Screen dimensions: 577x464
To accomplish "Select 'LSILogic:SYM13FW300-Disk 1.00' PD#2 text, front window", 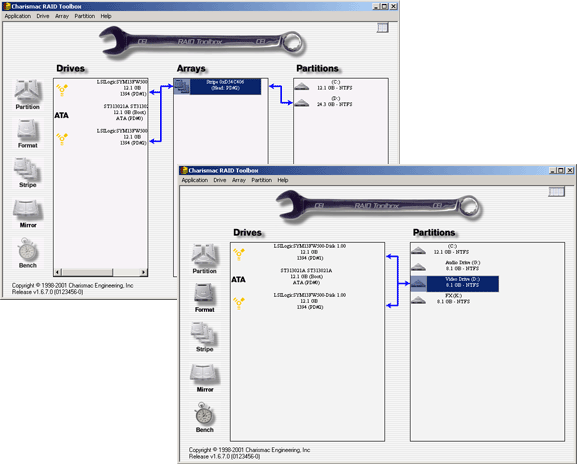I will pyautogui.click(x=309, y=295).
